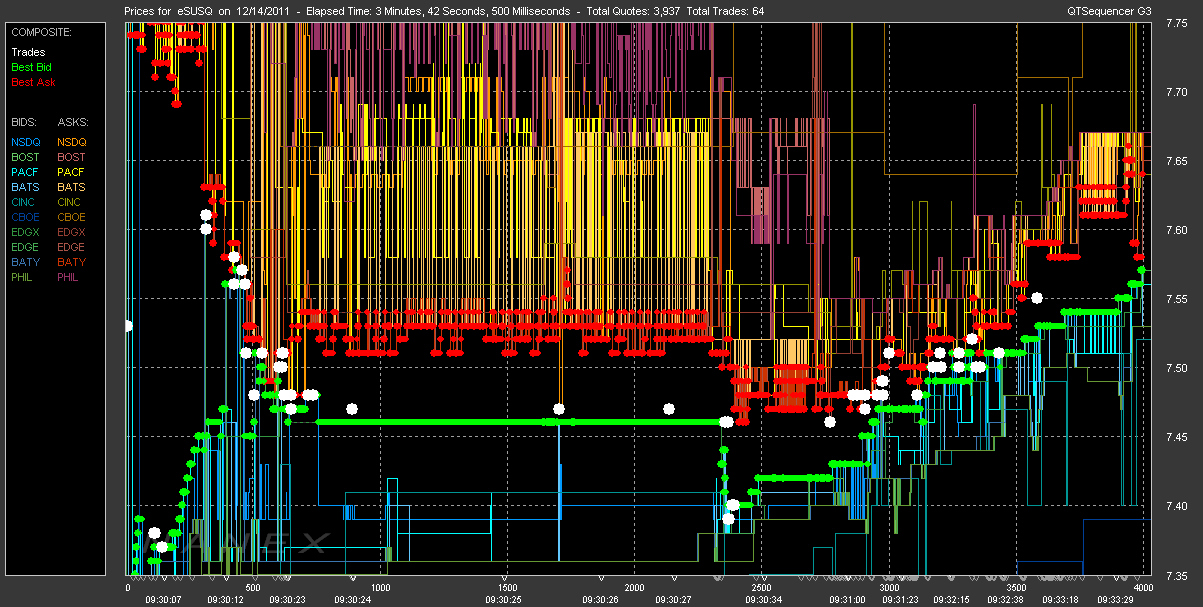Click BATS in the BIDS column

pyautogui.click(x=25, y=187)
